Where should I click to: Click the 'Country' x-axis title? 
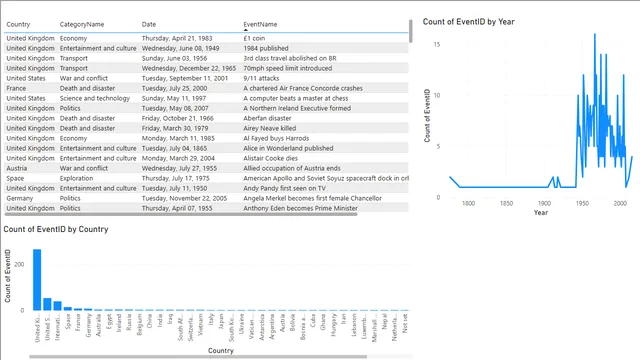pyautogui.click(x=220, y=351)
